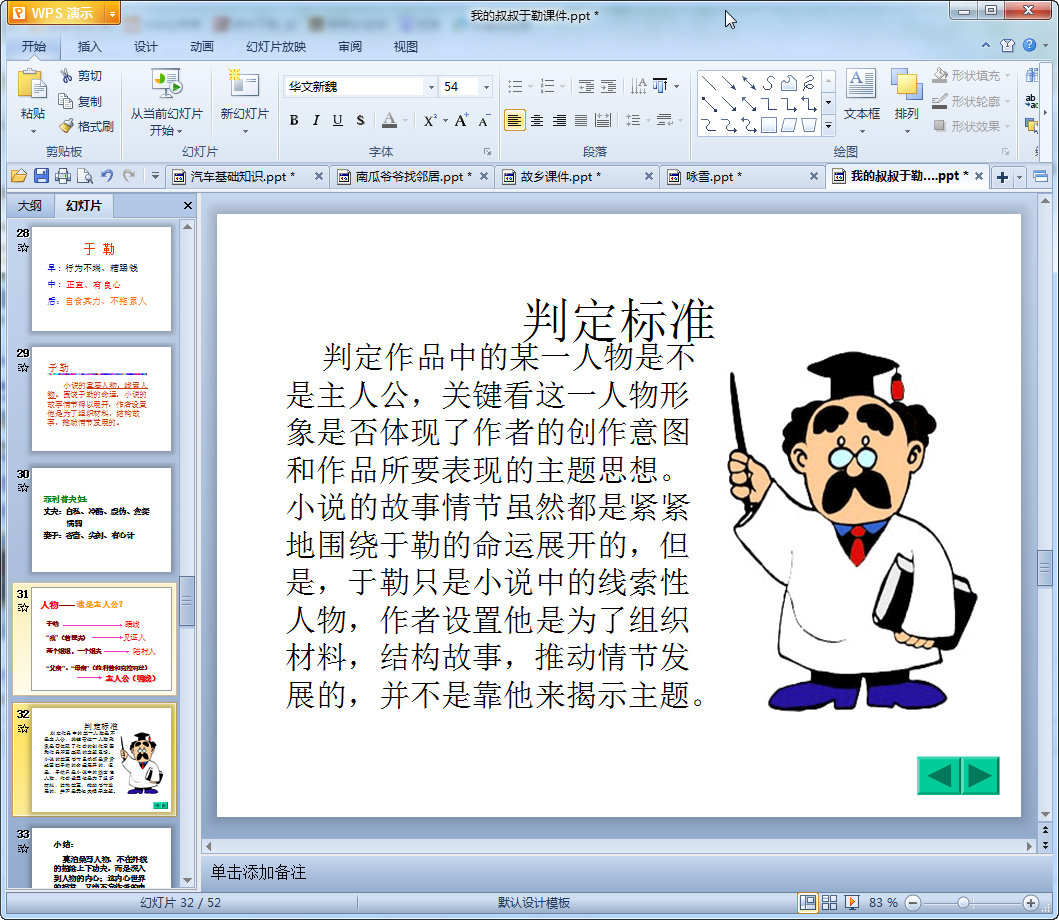Image resolution: width=1059 pixels, height=920 pixels.
Task: Decrease paragraph indent icon
Action: click(x=586, y=86)
